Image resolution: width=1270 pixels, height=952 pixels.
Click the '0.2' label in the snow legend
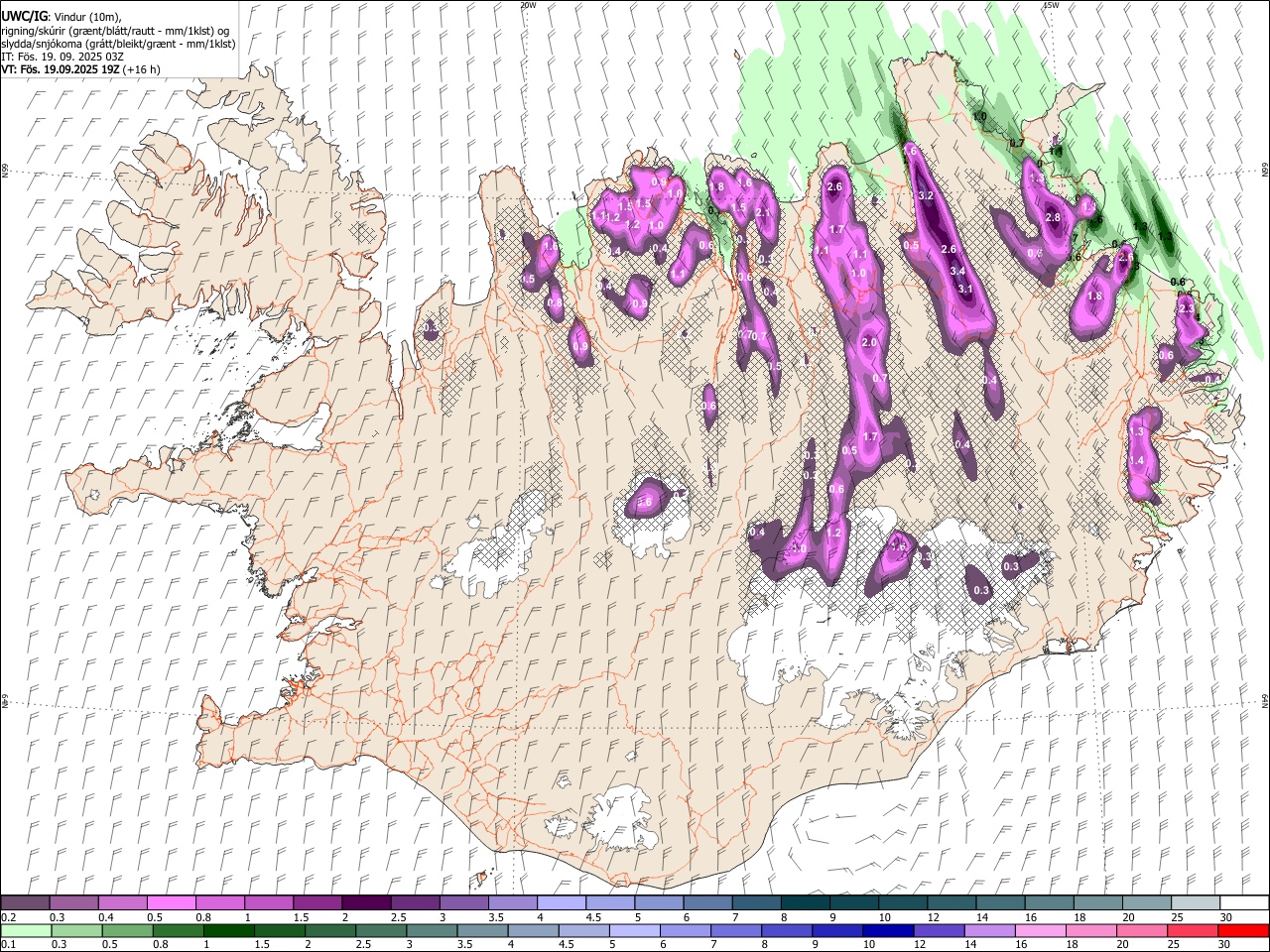tap(8, 917)
